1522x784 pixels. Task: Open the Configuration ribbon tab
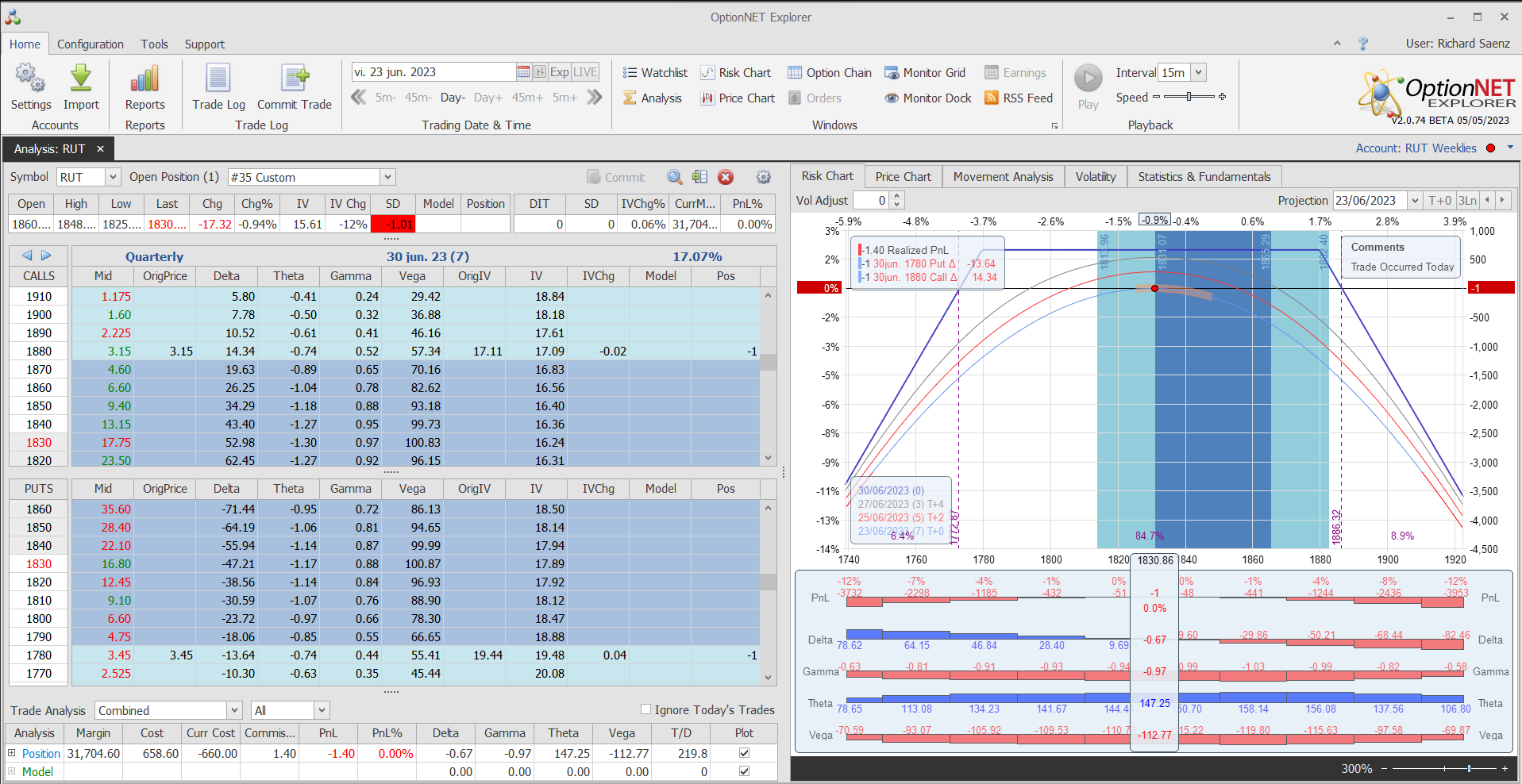(90, 44)
